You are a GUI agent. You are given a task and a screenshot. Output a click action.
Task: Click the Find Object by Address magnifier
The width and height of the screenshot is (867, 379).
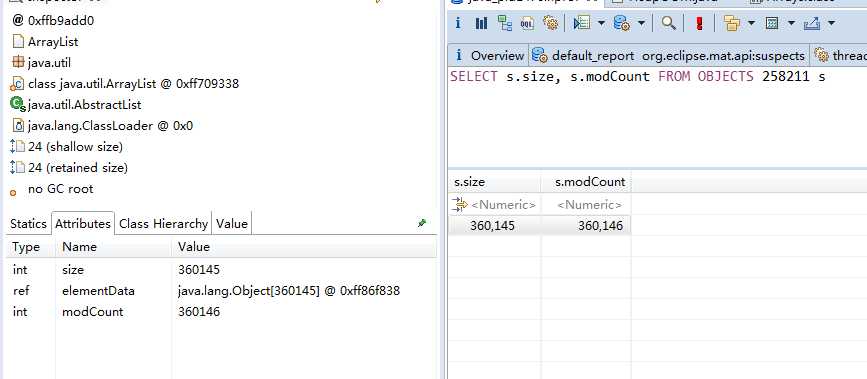pyautogui.click(x=668, y=23)
